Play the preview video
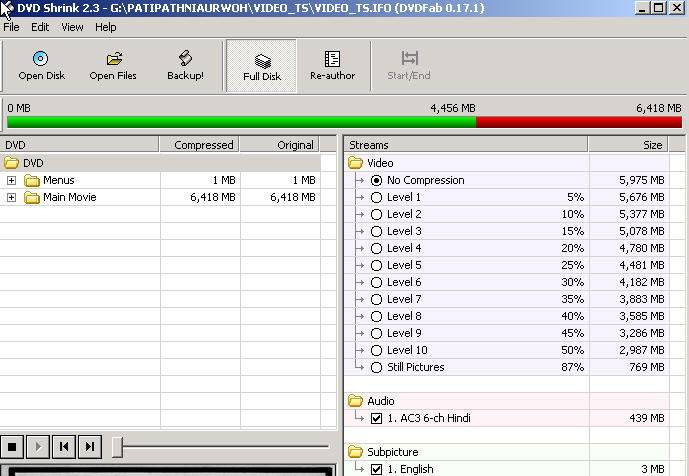 pyautogui.click(x=38, y=447)
